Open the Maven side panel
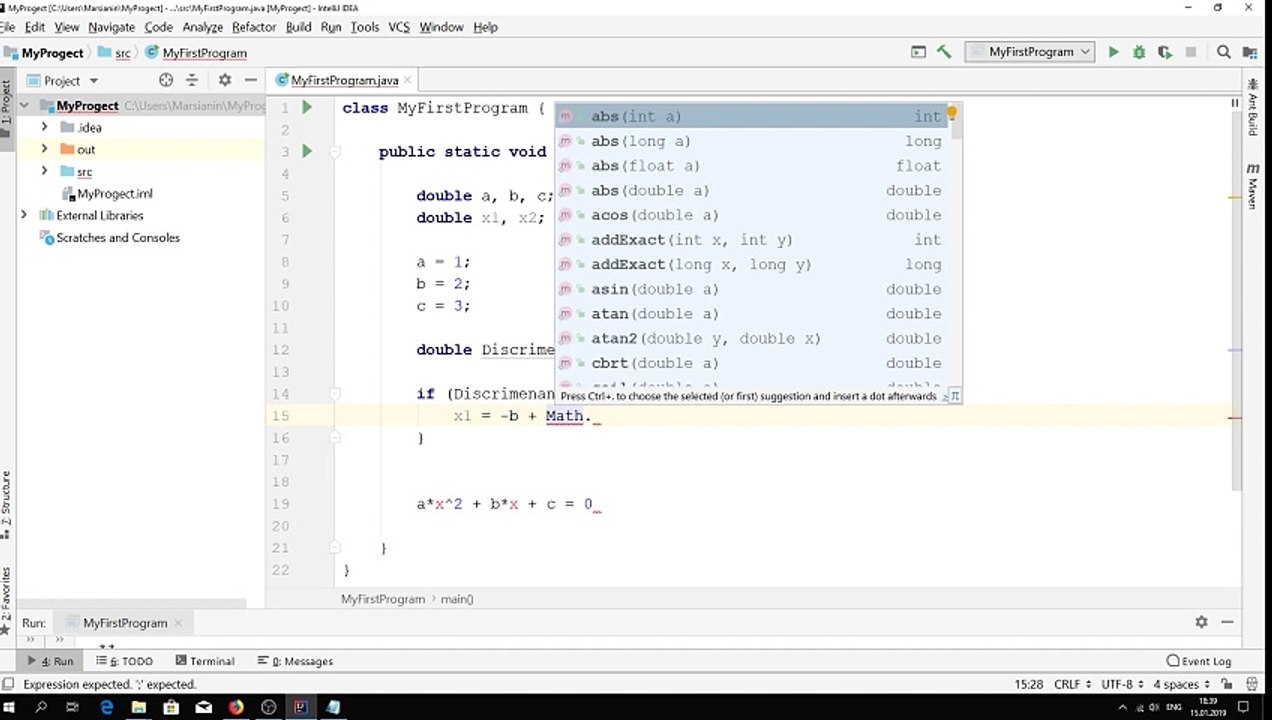This screenshot has height=720, width=1272. point(1252,187)
